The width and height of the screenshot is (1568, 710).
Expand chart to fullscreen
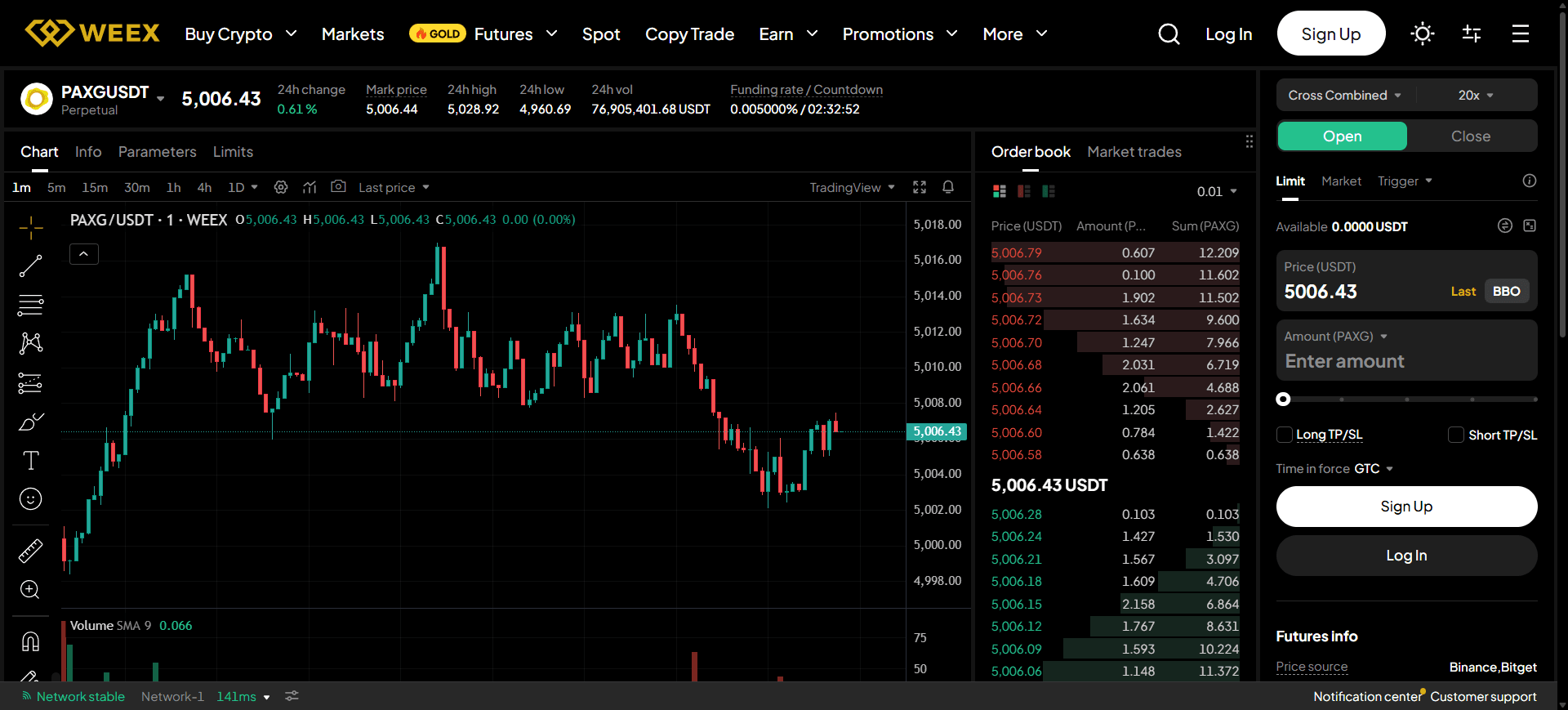click(920, 187)
